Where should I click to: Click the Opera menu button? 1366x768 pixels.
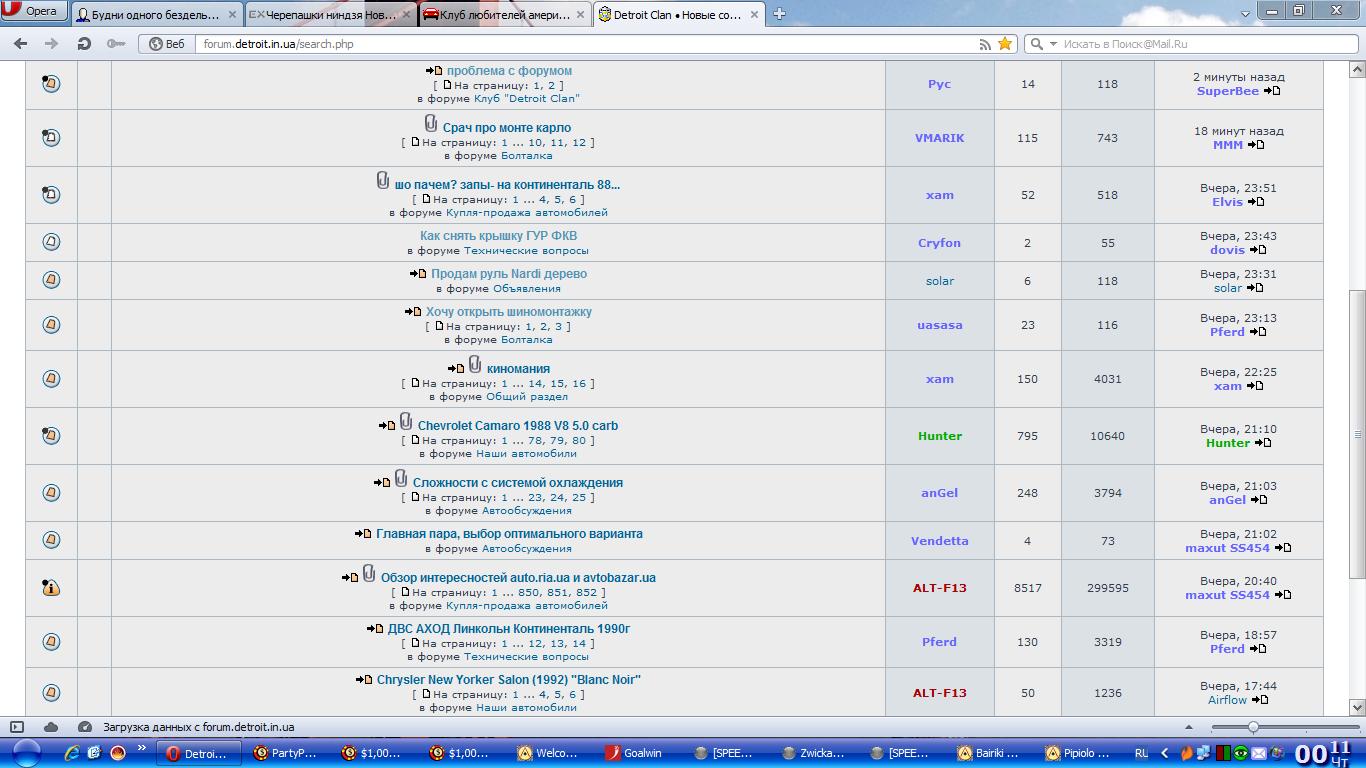coord(34,12)
